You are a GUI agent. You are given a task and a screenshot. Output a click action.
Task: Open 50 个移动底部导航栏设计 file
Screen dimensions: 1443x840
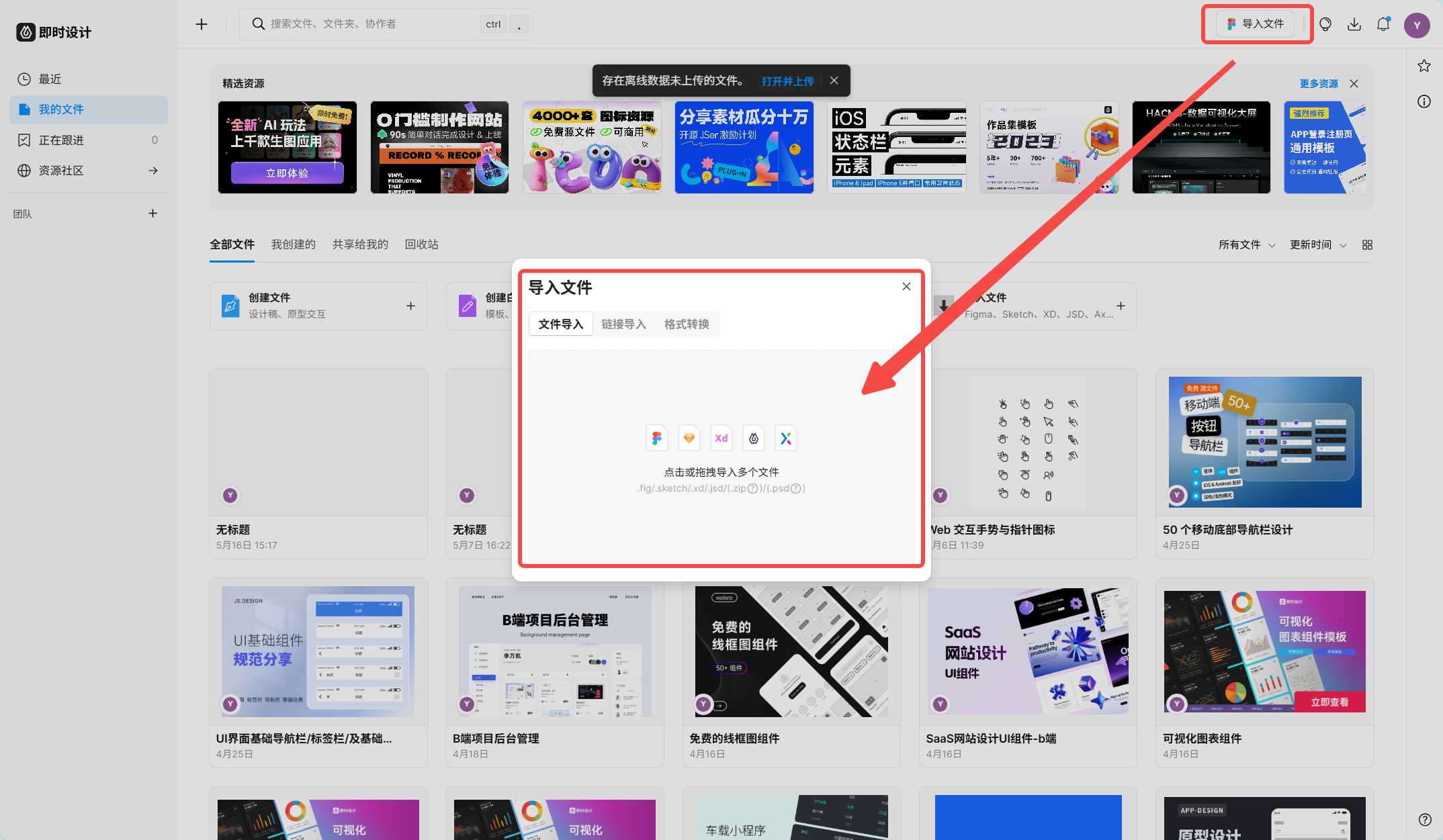click(1265, 463)
